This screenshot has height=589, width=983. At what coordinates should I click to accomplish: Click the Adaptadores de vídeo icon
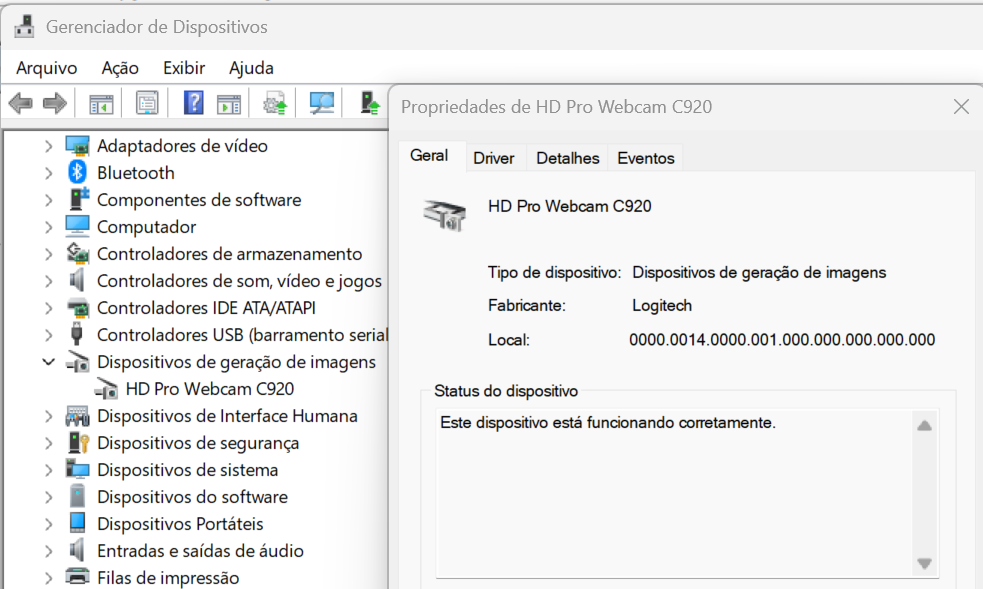tap(77, 146)
